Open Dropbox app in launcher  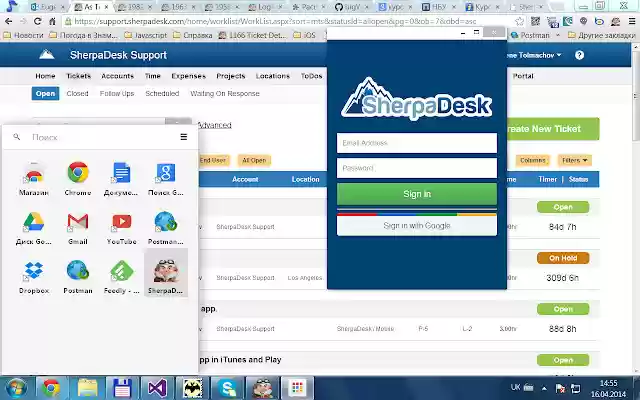(34, 277)
